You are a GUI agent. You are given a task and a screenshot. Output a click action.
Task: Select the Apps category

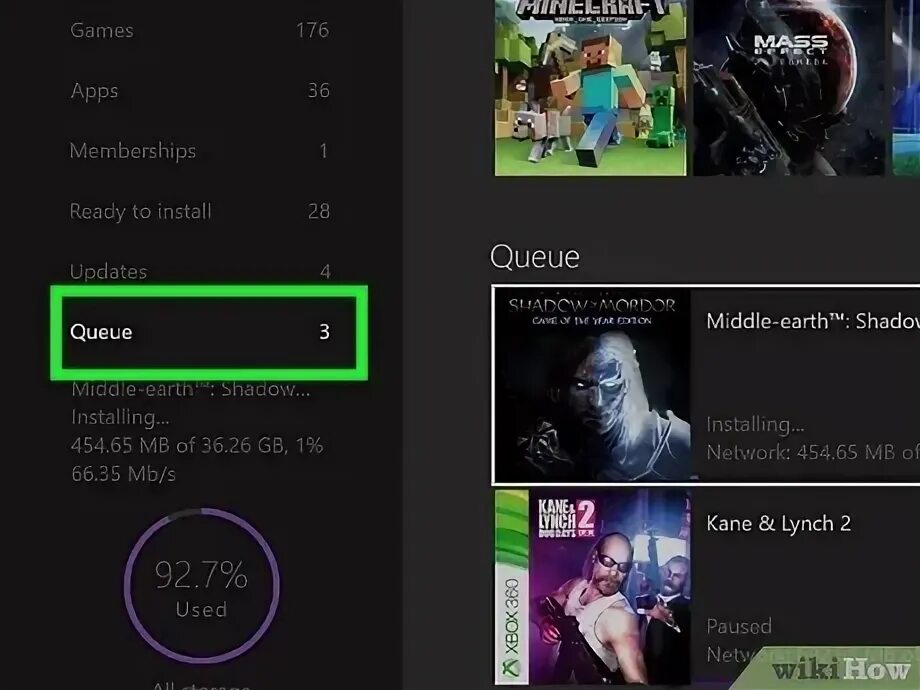coord(199,90)
